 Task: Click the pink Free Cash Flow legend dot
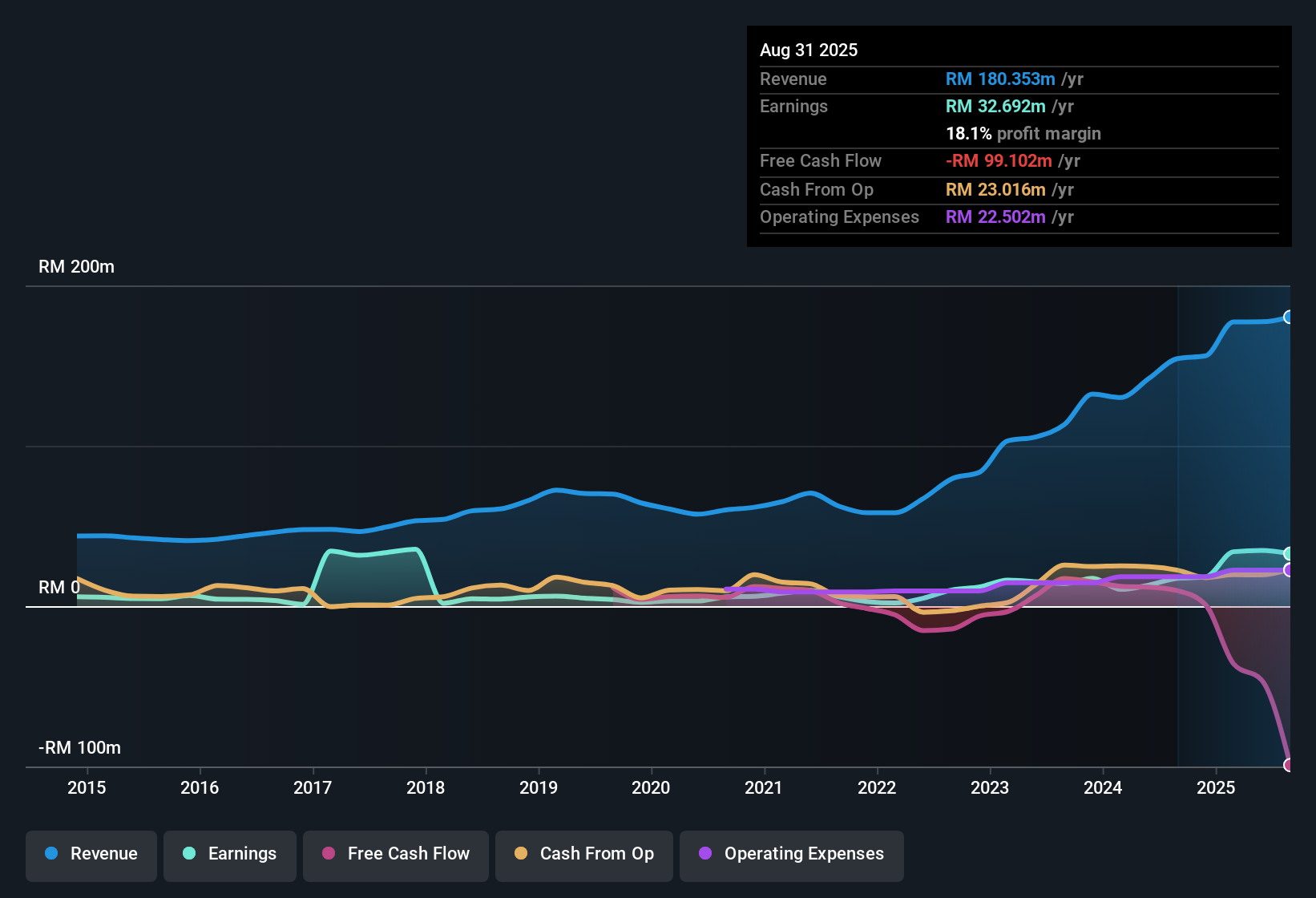[329, 854]
